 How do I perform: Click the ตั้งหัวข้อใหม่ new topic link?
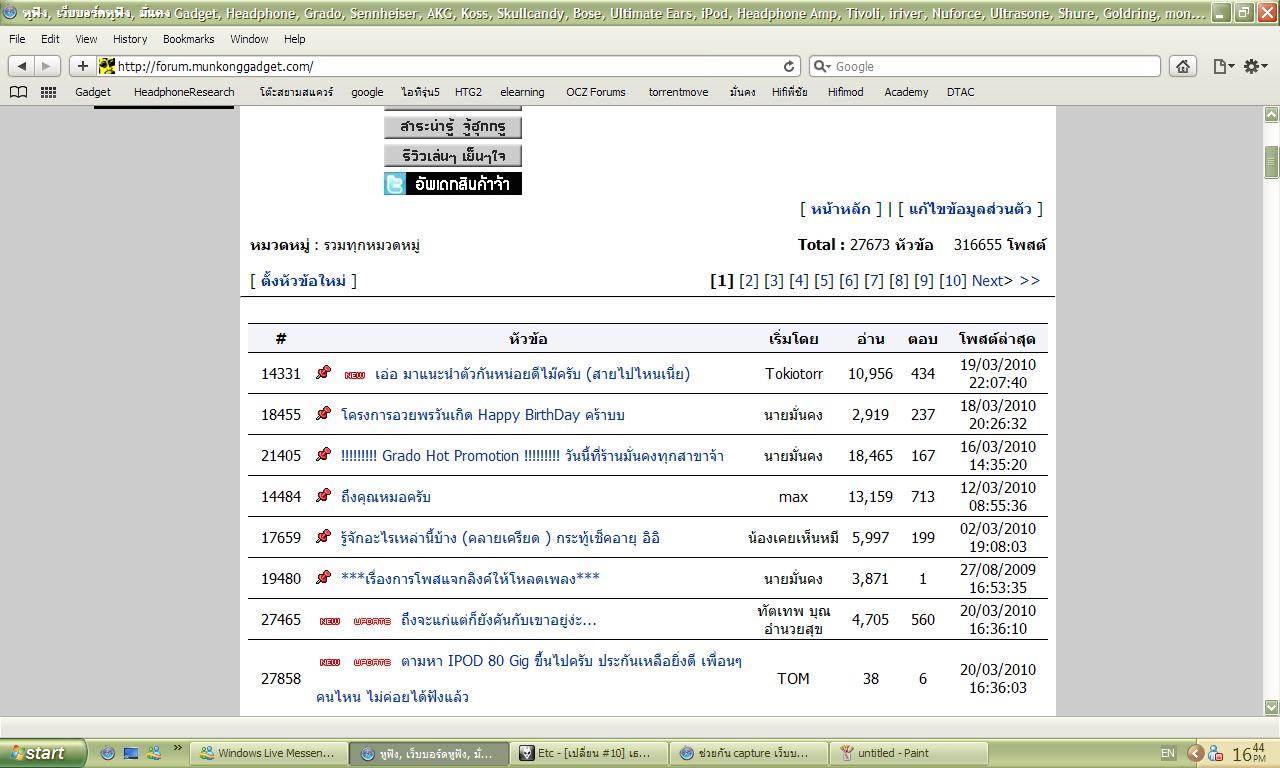click(x=303, y=281)
